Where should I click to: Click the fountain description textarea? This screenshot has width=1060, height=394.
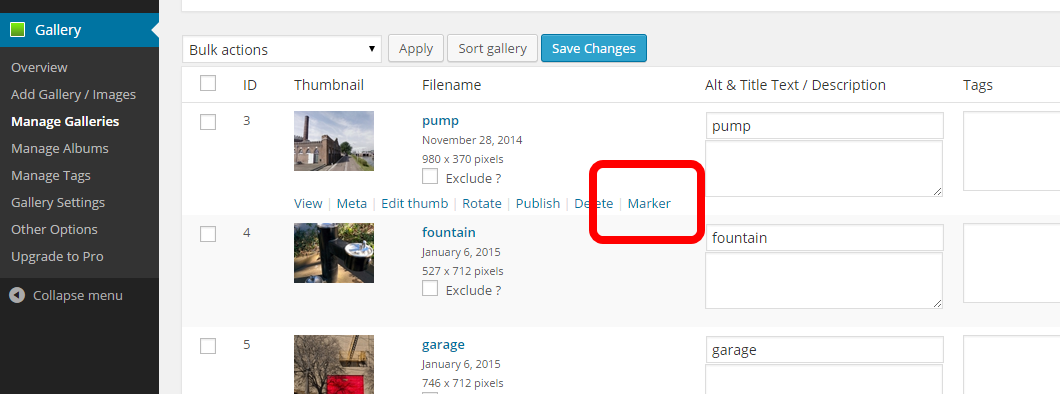[x=824, y=280]
